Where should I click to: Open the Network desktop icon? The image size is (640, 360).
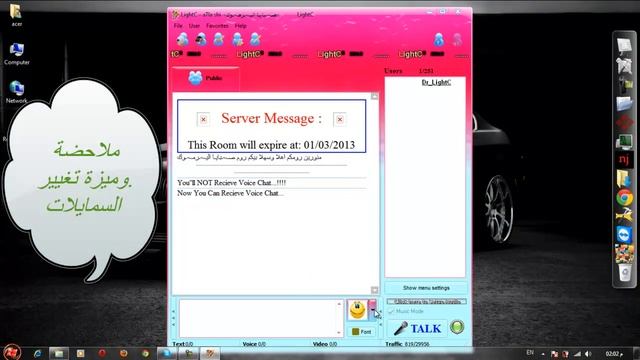[x=17, y=92]
